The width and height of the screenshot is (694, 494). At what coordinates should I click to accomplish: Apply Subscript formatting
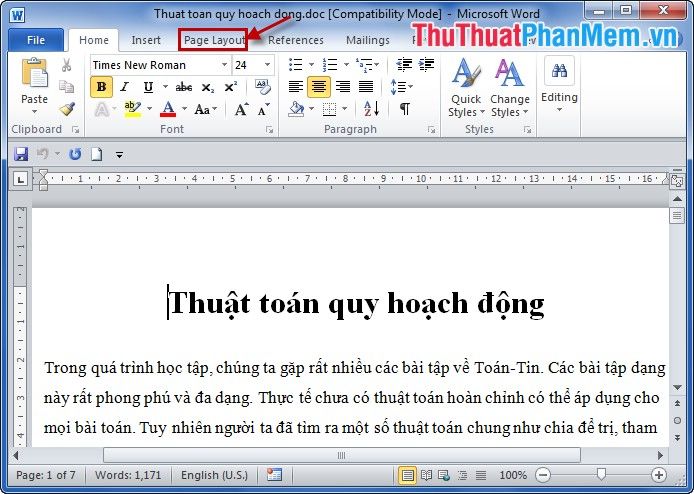(x=208, y=87)
